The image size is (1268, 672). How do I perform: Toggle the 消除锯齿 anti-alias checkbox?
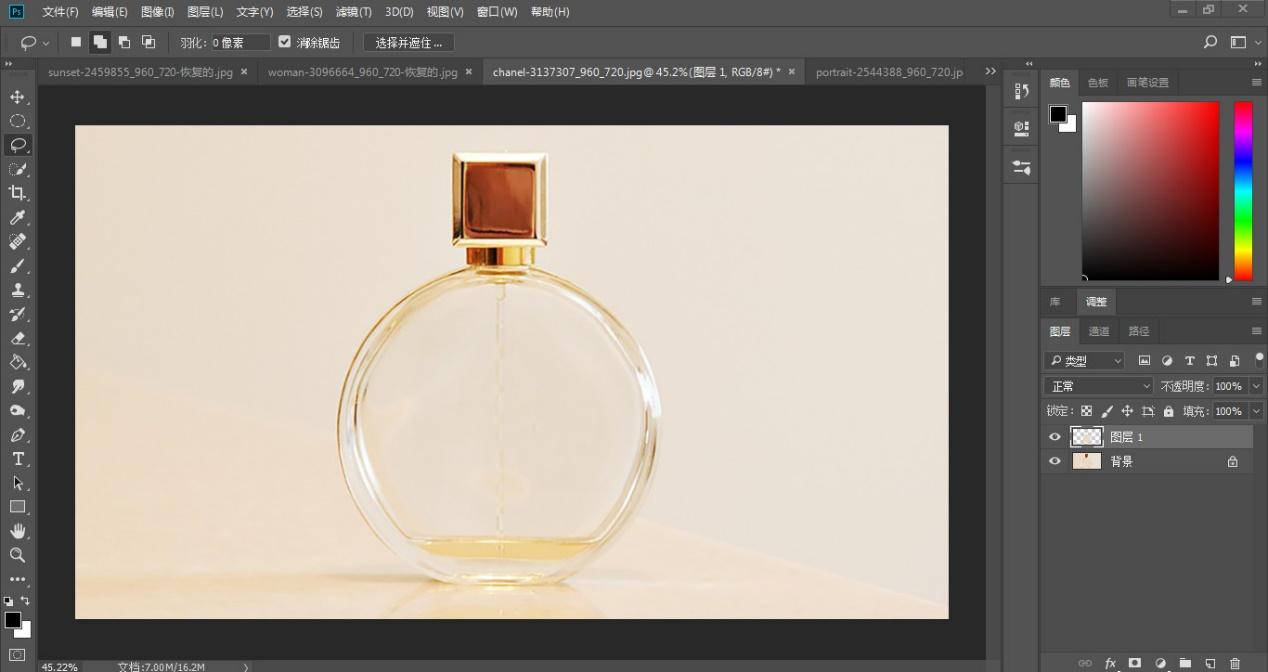(285, 42)
